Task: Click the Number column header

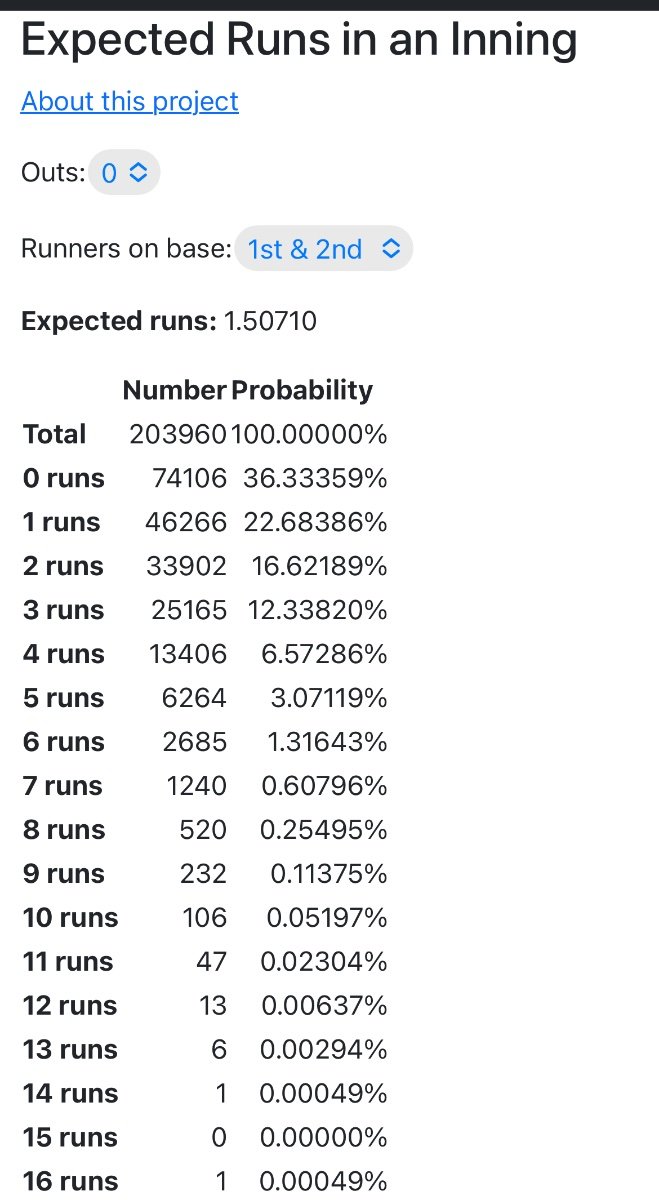Action: (175, 390)
